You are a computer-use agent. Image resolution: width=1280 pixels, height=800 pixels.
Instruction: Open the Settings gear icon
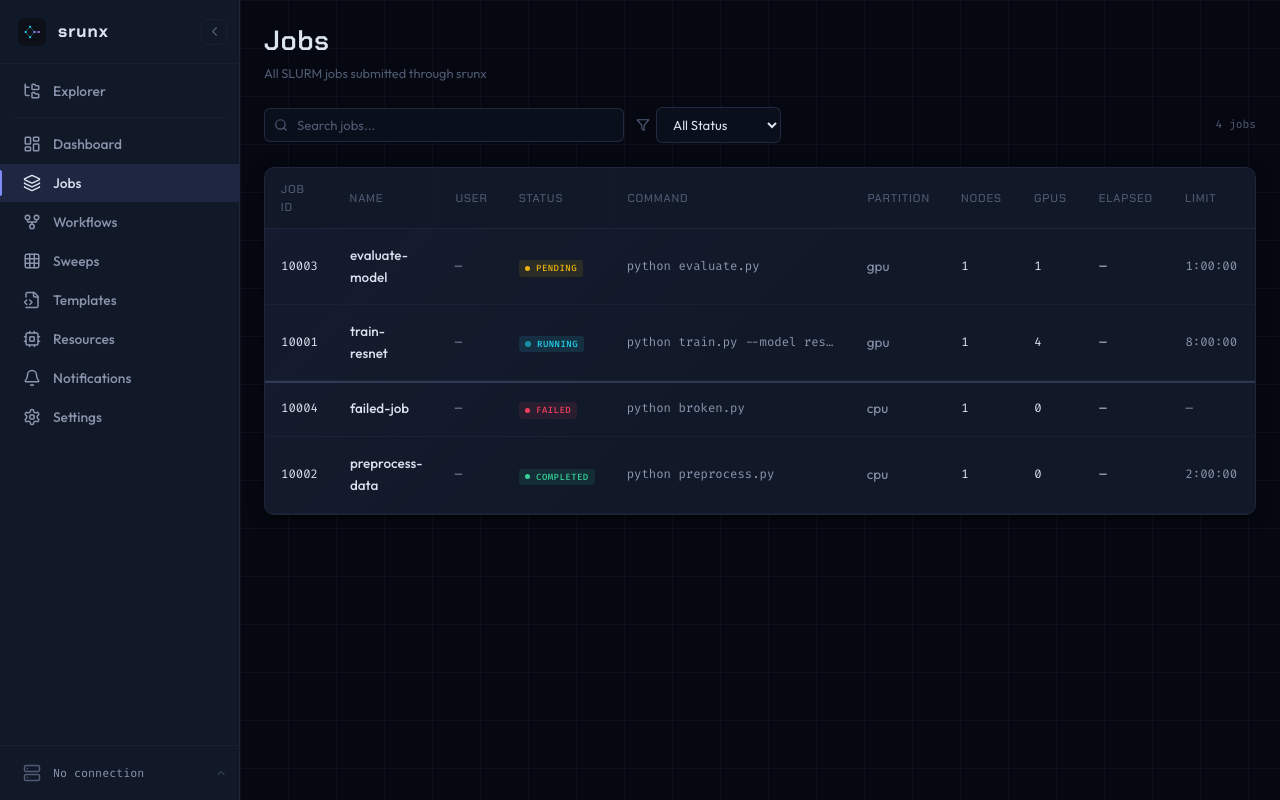click(x=32, y=417)
